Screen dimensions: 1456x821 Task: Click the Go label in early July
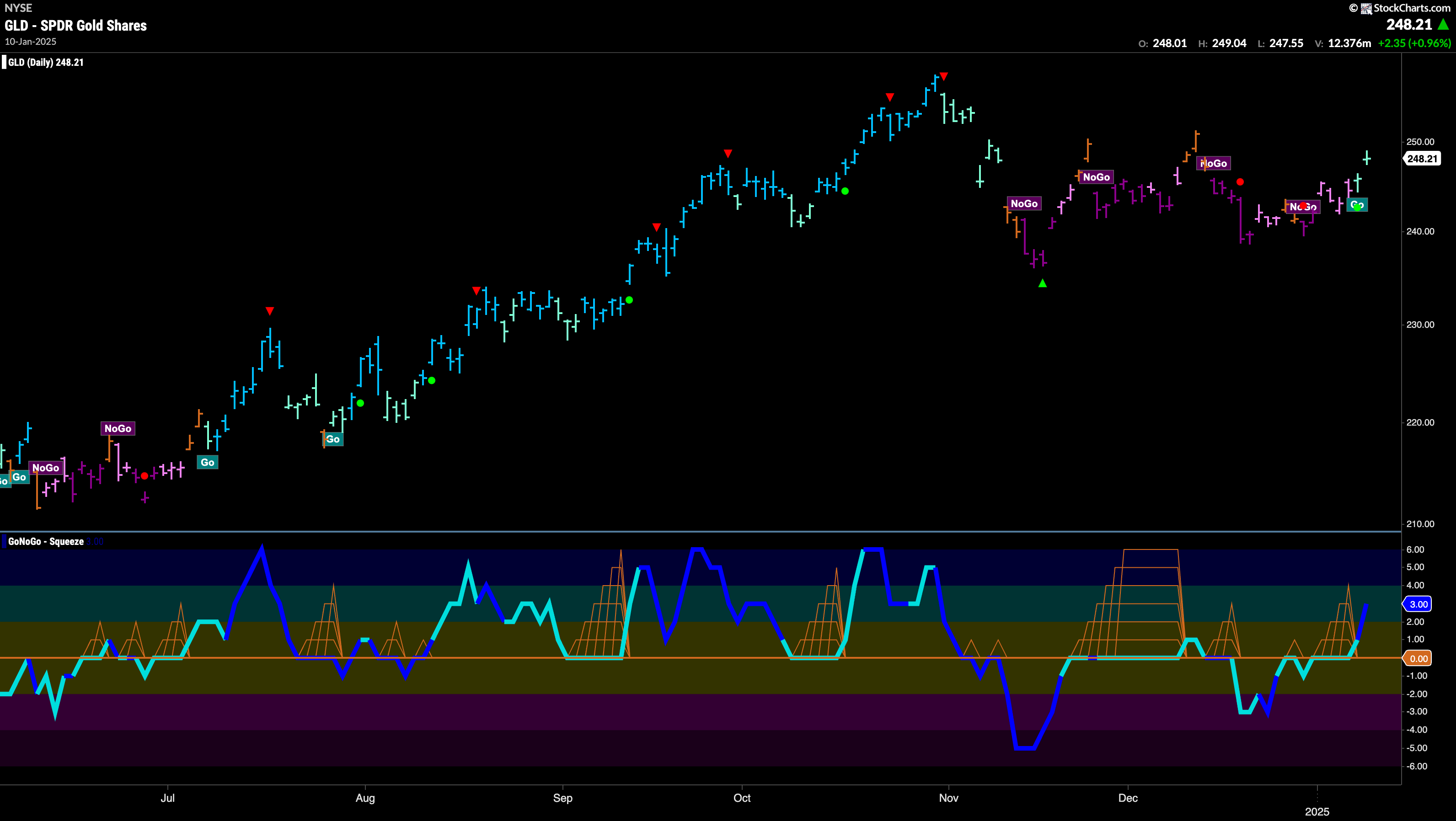tap(208, 462)
